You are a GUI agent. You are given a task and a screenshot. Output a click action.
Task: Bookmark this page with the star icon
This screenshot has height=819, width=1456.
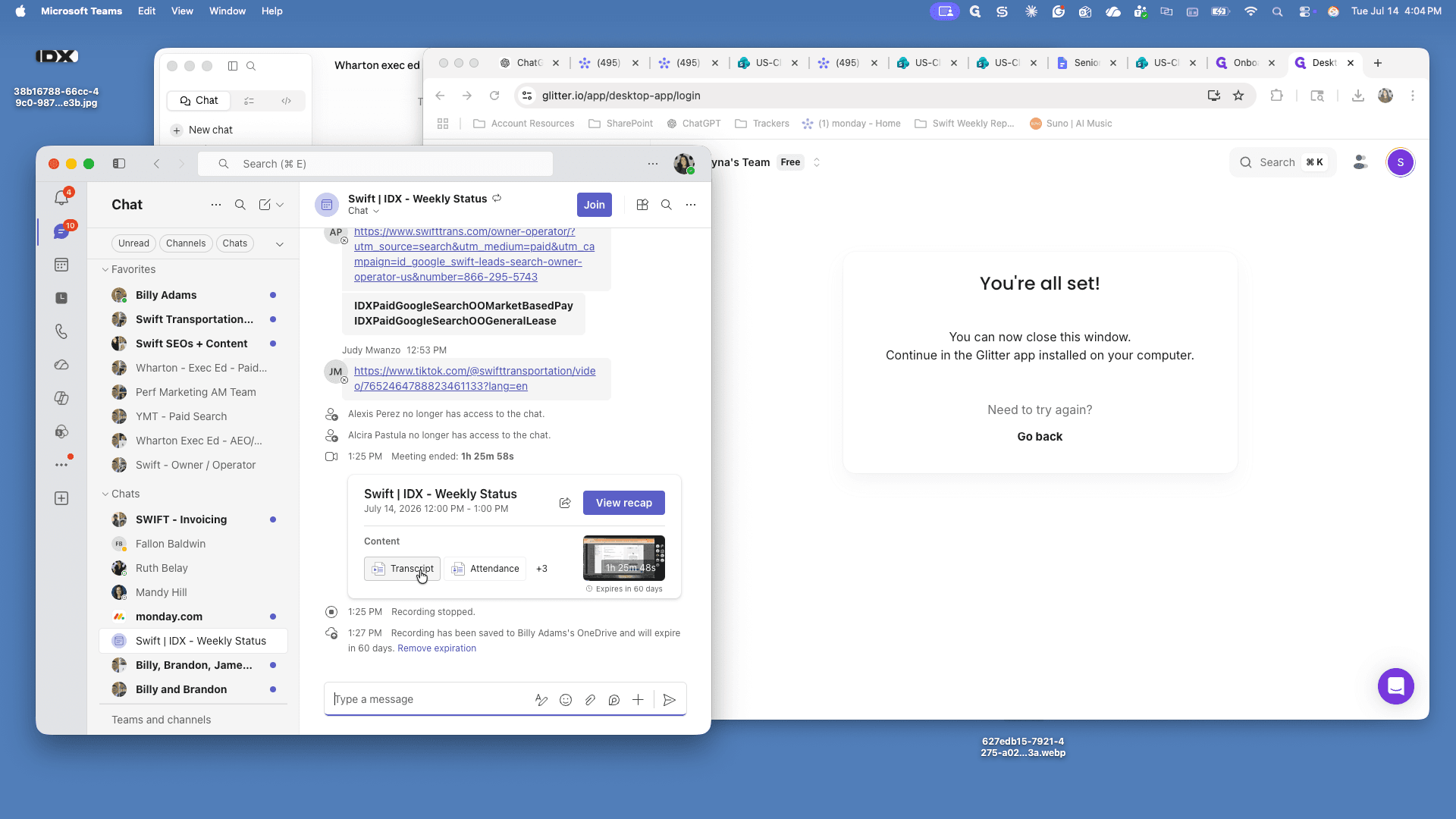1238,96
